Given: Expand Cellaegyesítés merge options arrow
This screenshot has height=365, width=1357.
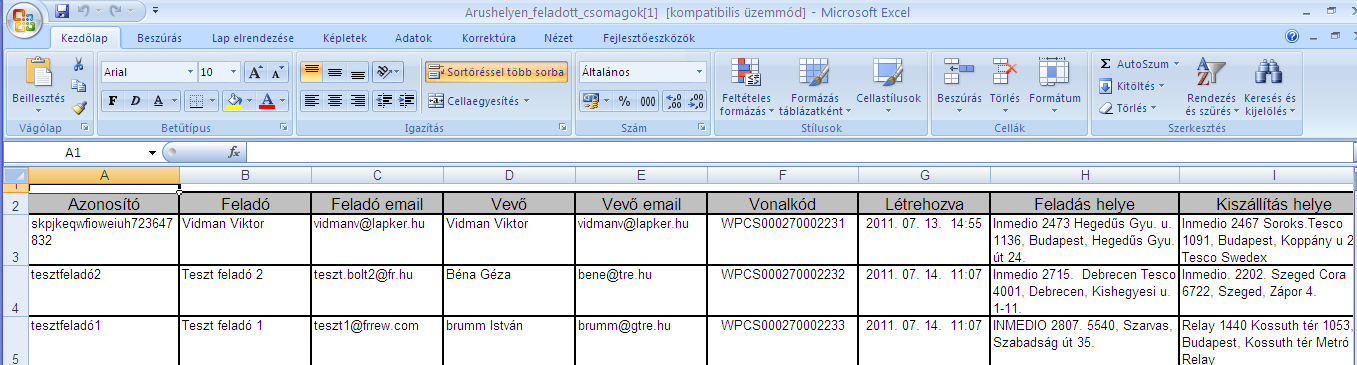Looking at the screenshot, I should (x=526, y=101).
